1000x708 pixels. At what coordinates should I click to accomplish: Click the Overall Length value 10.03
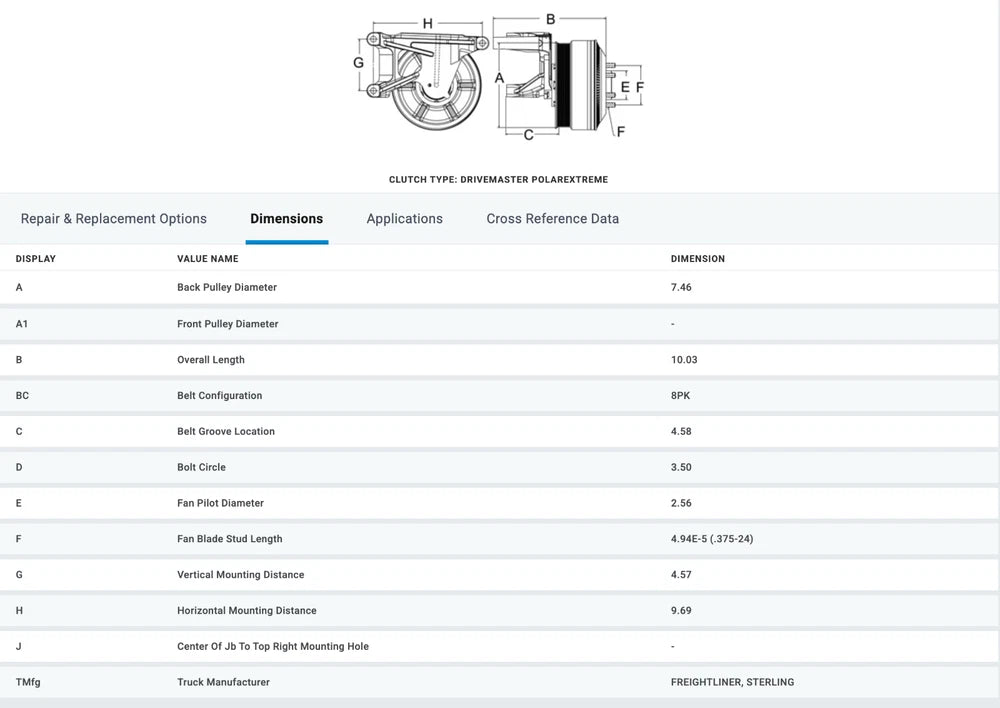point(683,360)
